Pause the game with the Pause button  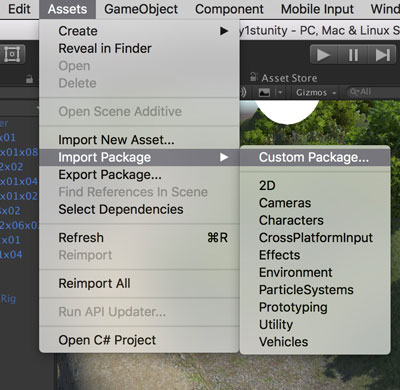click(x=353, y=55)
